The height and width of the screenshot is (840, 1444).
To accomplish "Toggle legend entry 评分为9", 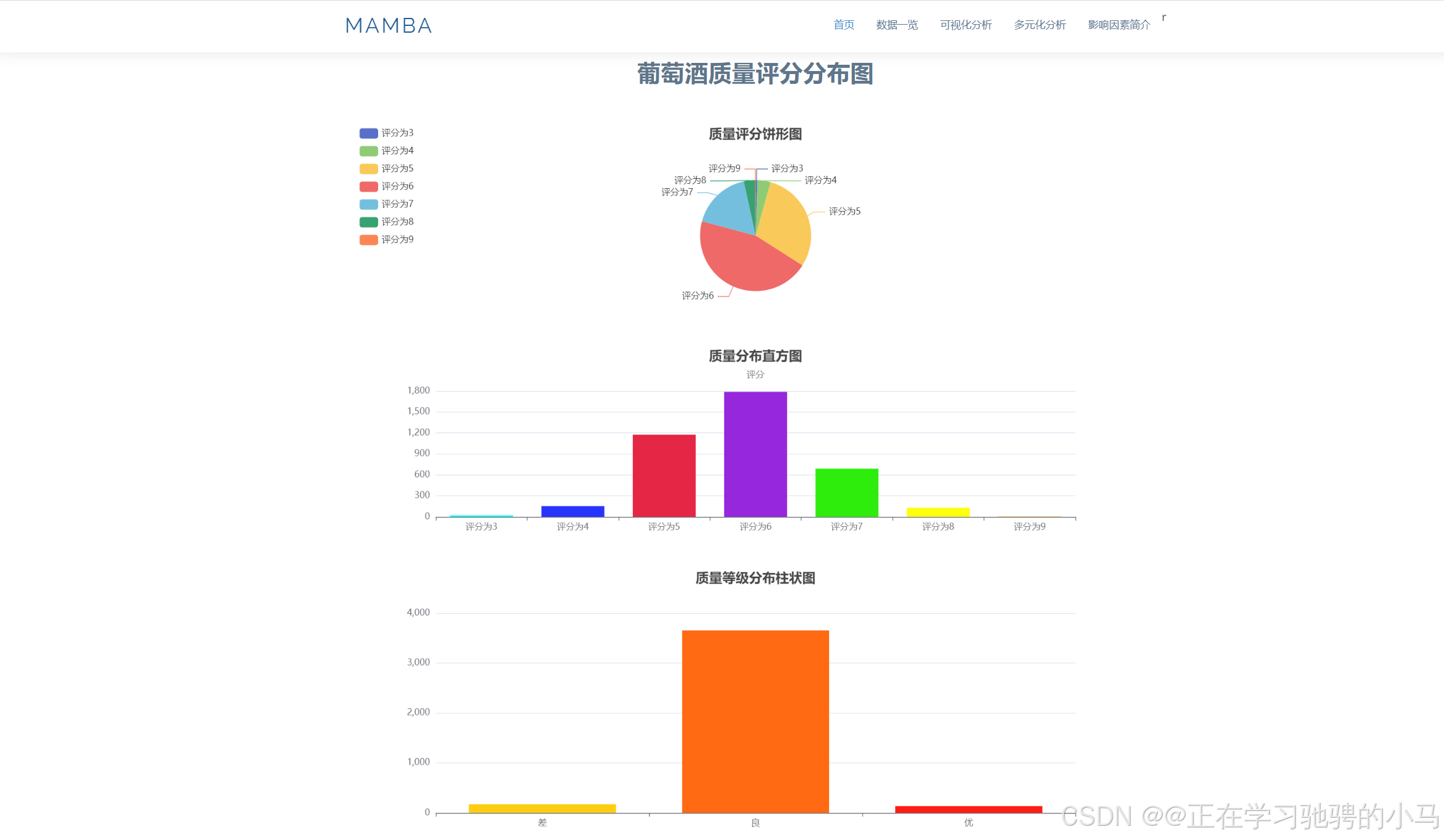I will coord(387,239).
